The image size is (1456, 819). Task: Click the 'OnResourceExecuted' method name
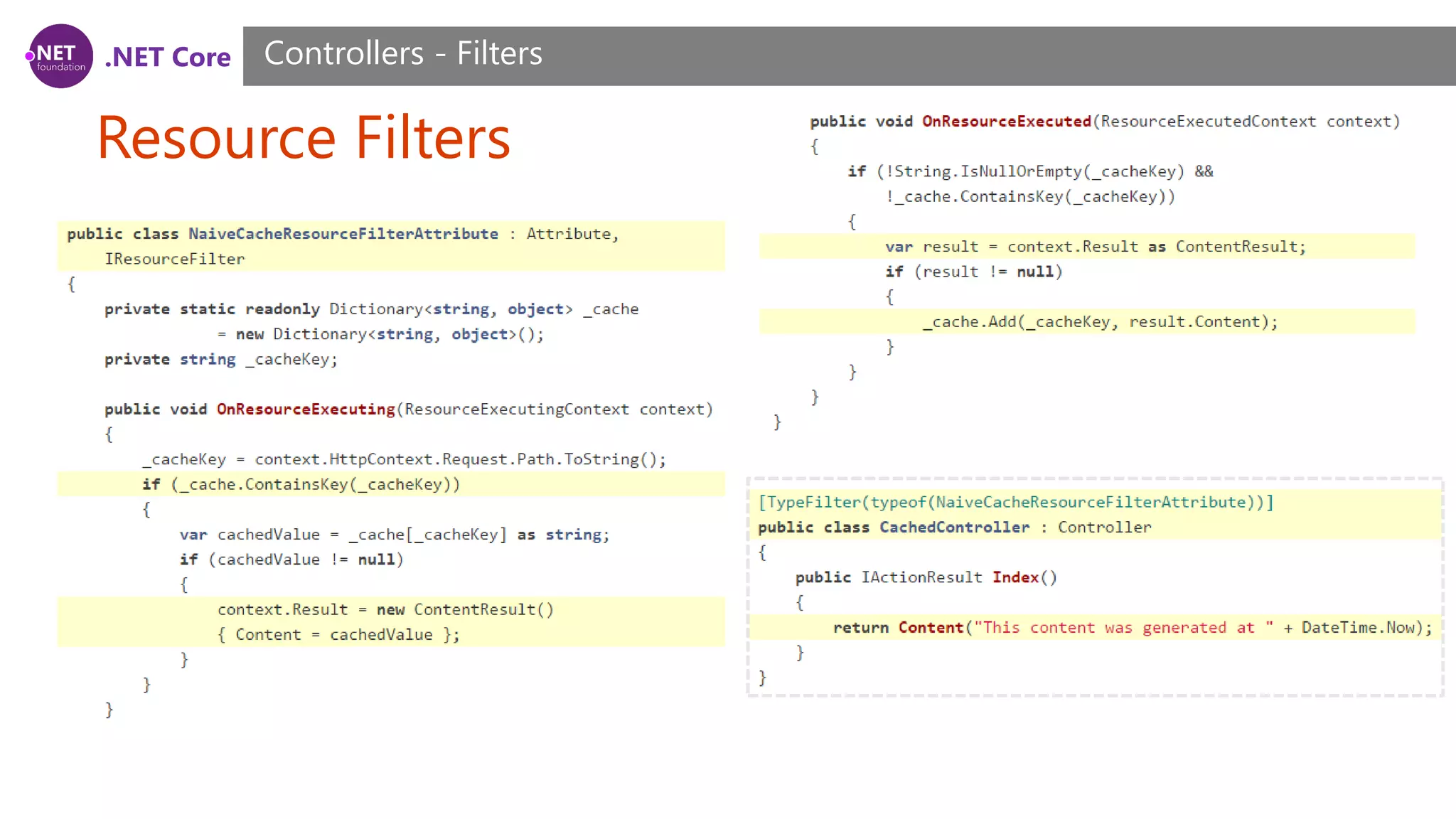click(x=1007, y=122)
